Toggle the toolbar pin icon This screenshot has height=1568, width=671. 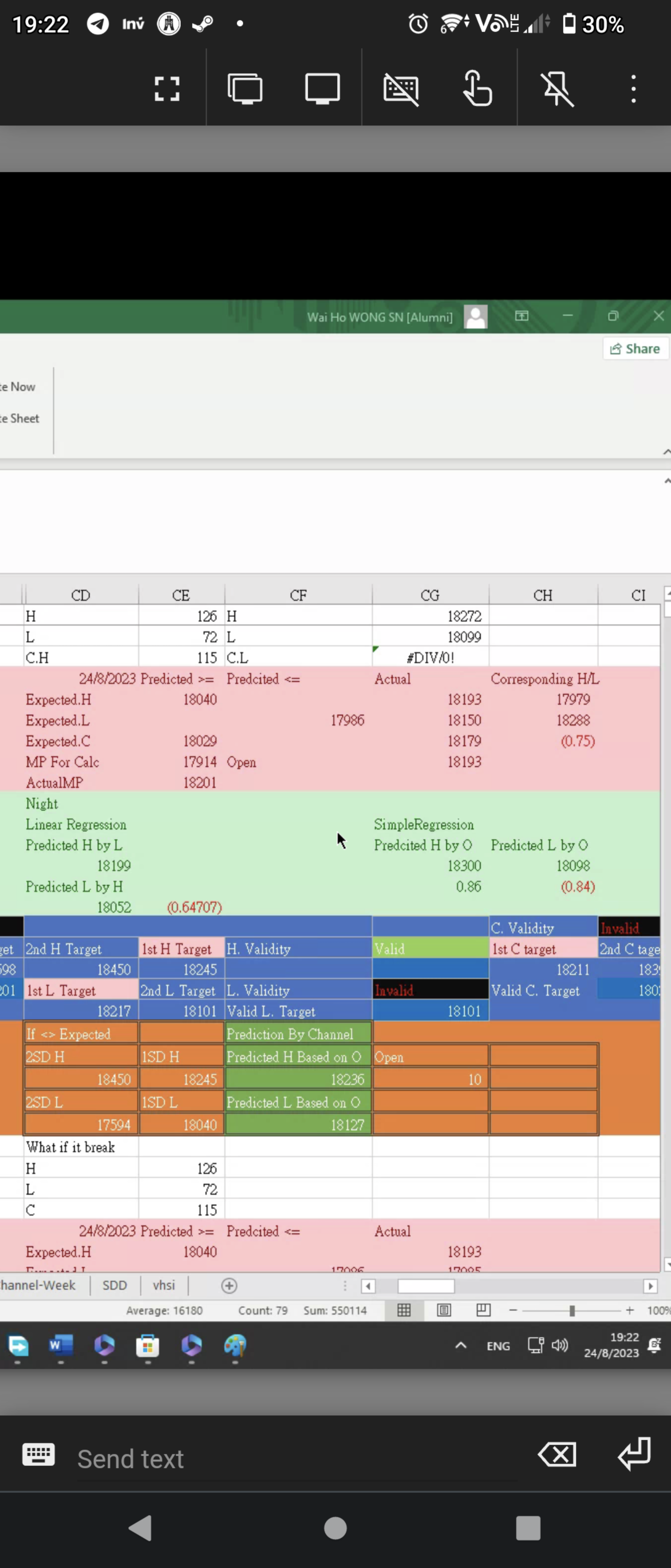click(557, 89)
